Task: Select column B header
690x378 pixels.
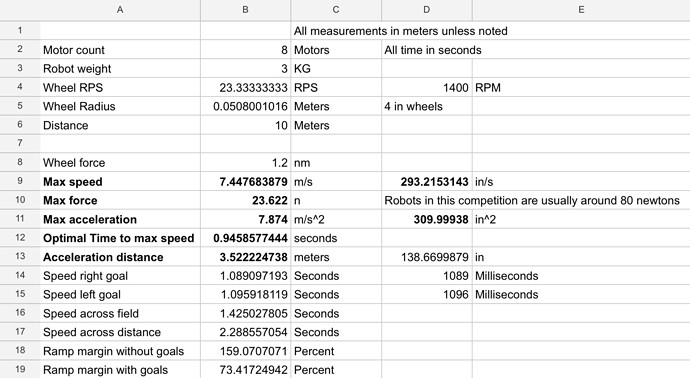Action: [246, 10]
